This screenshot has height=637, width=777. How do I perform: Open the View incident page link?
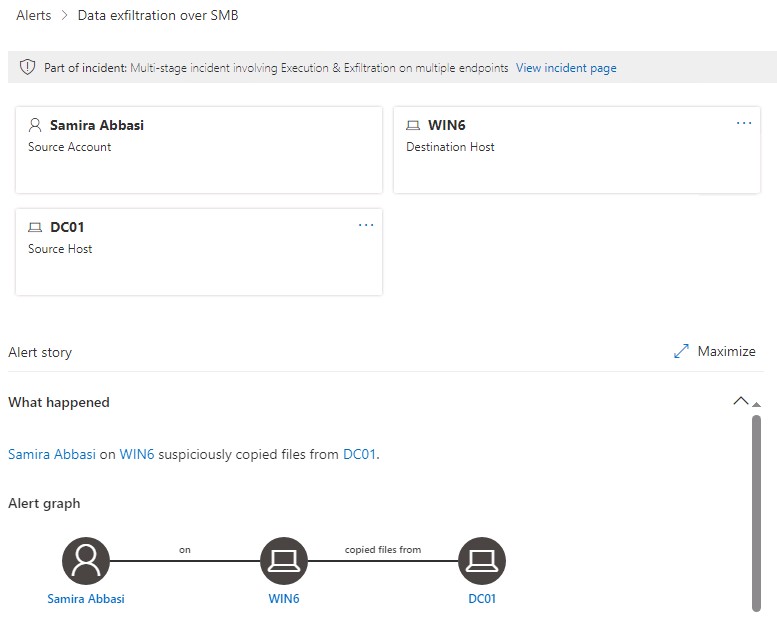click(566, 68)
